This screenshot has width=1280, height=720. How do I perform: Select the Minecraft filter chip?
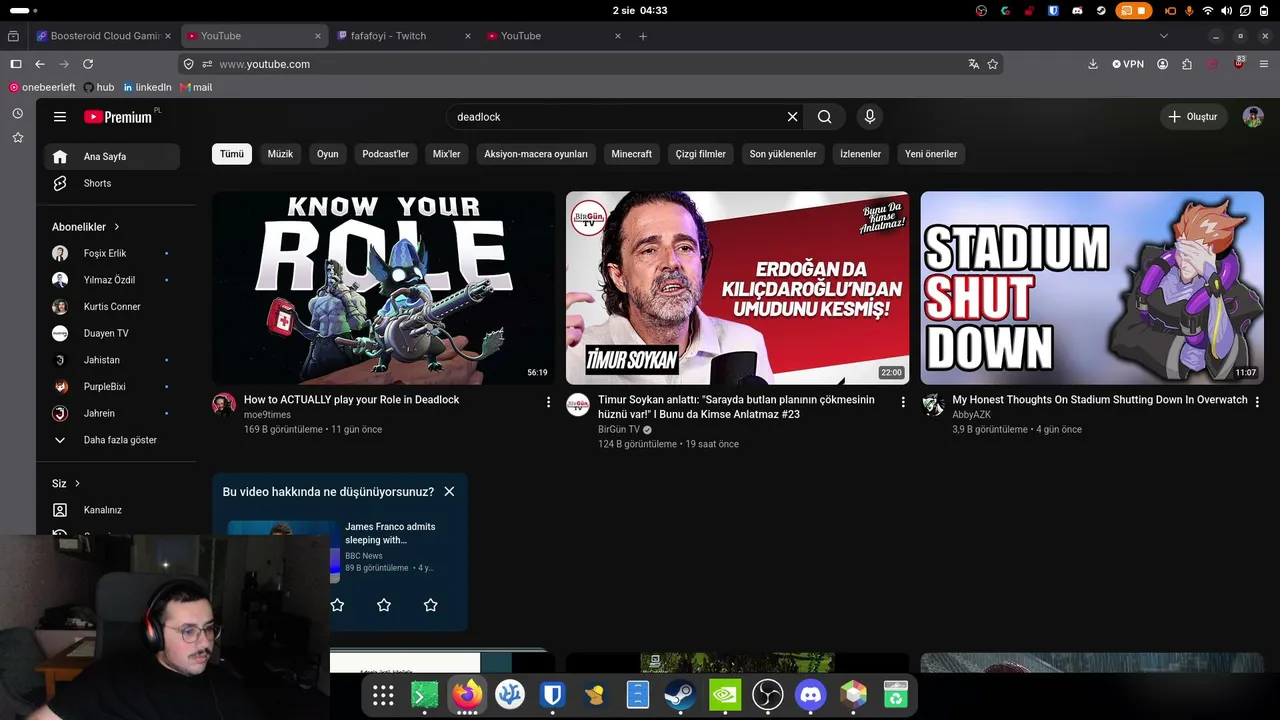click(x=631, y=154)
